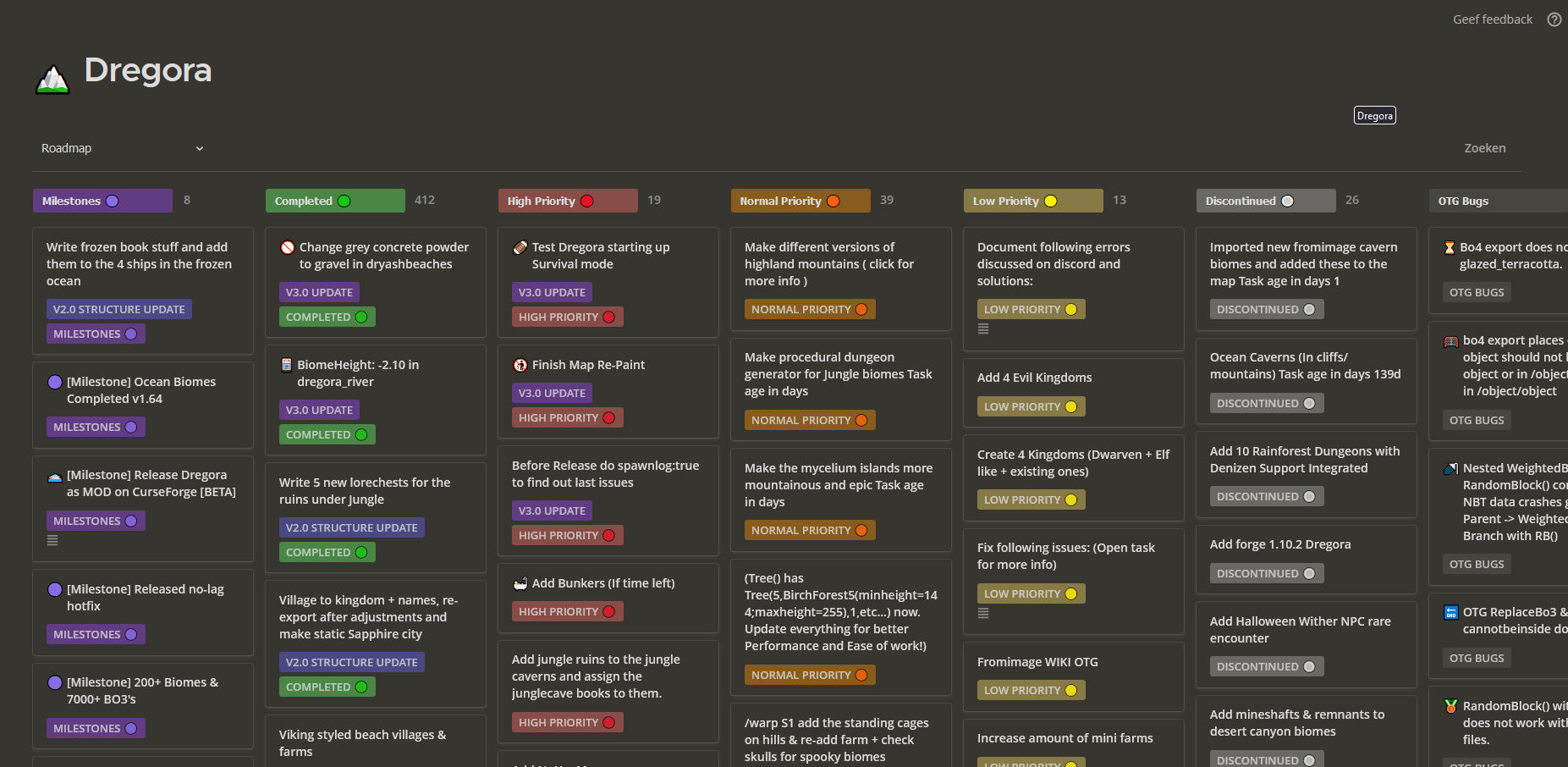Open card Fromimage WIKI OTG
This screenshot has width=1568, height=767.
click(1074, 676)
